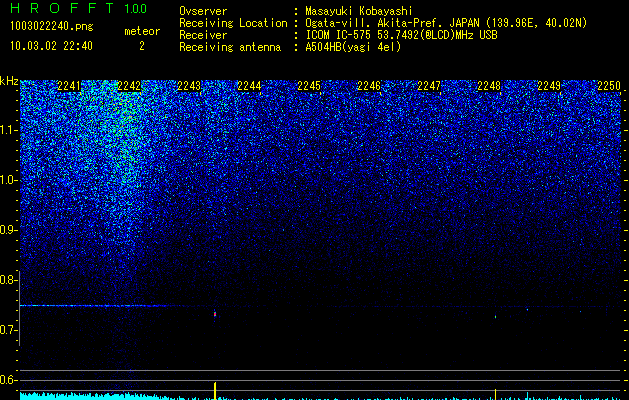Click the meteor label

[x=142, y=31]
